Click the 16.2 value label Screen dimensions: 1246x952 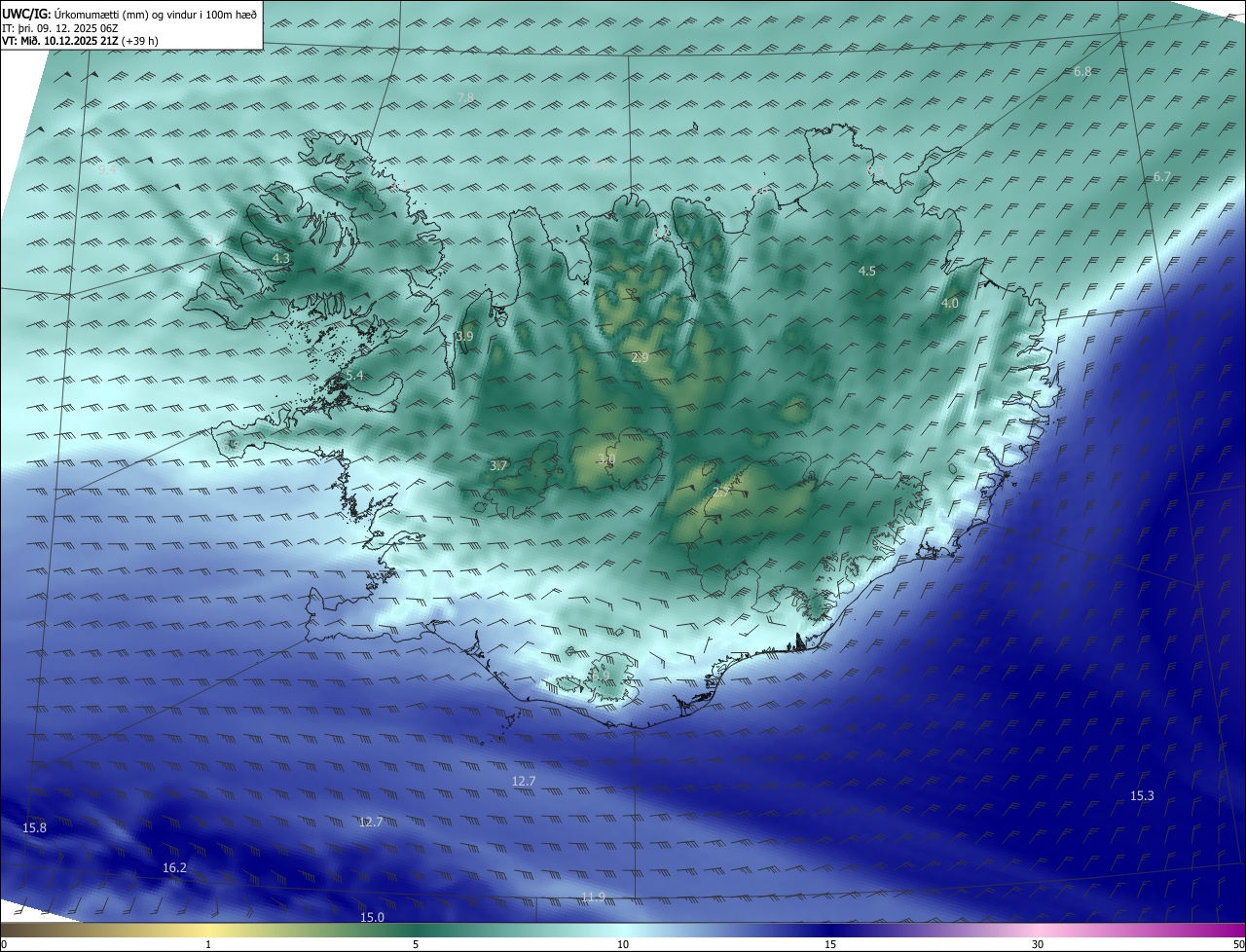click(175, 868)
